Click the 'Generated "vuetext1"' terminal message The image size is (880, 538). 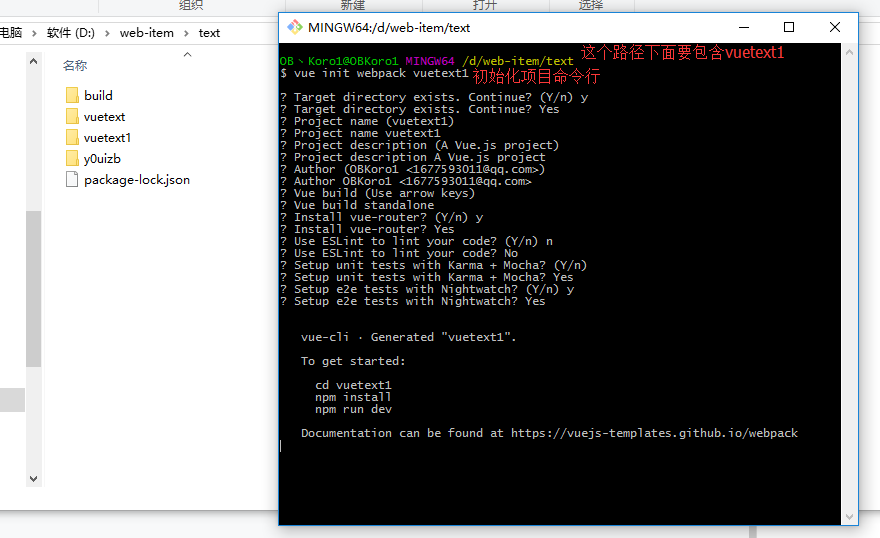(x=443, y=337)
